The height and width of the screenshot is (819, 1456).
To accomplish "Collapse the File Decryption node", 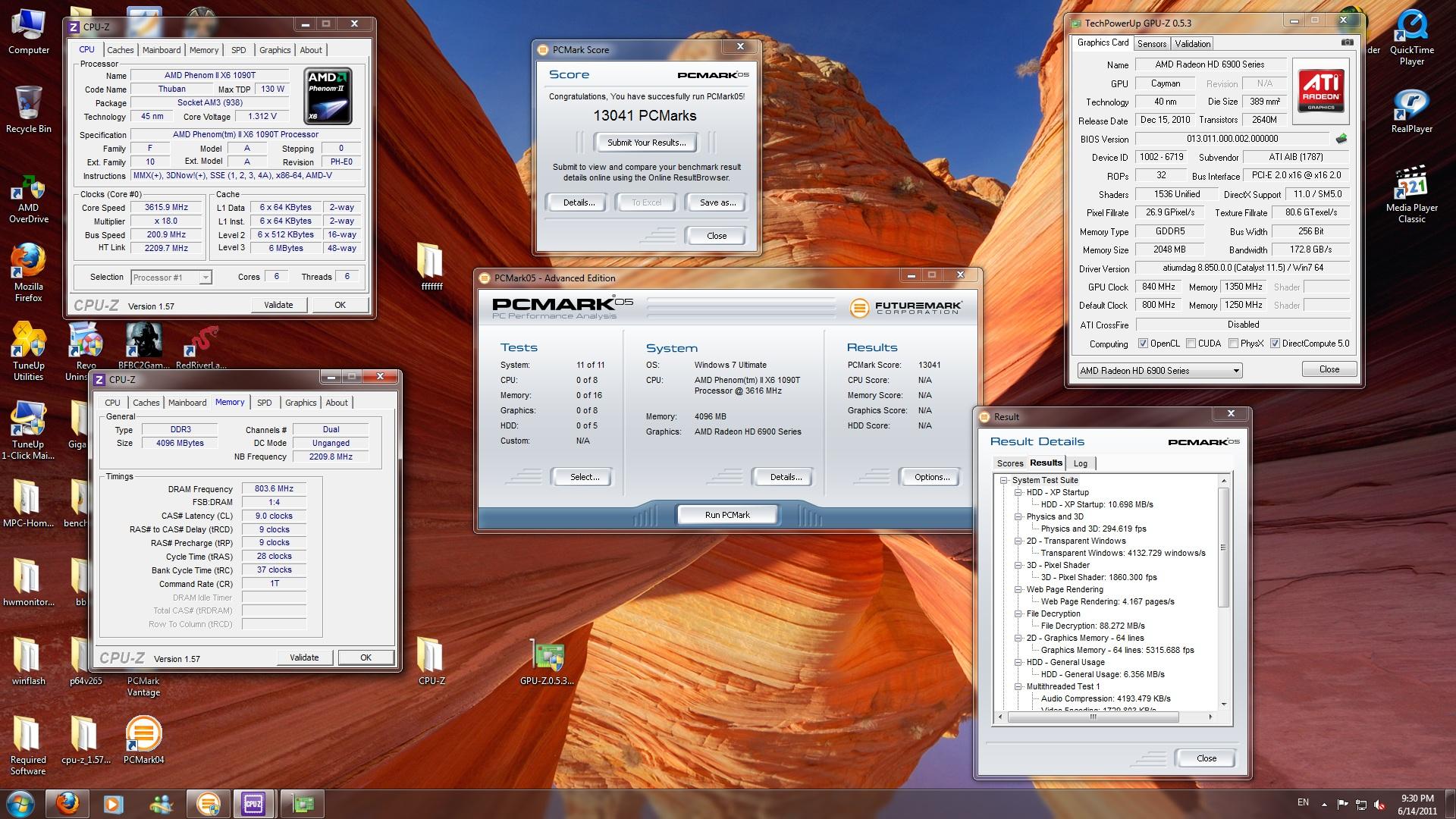I will point(1018,613).
